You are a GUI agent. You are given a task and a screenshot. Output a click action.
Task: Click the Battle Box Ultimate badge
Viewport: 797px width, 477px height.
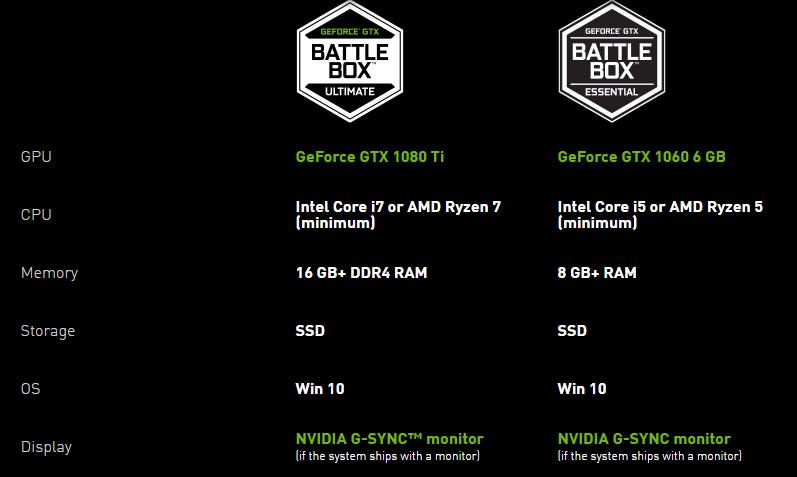click(349, 61)
